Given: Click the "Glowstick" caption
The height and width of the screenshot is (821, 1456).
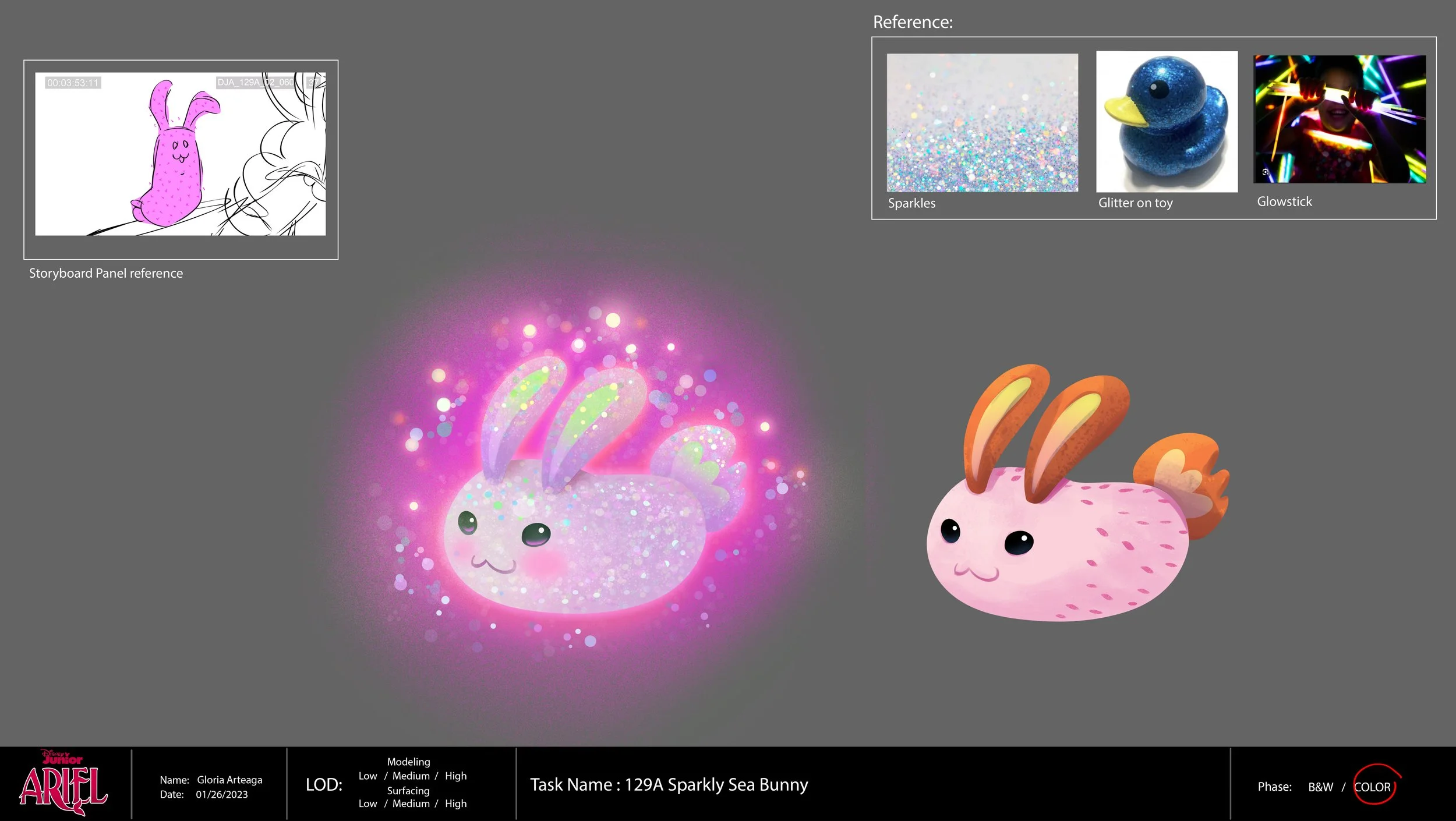Looking at the screenshot, I should point(1284,201).
